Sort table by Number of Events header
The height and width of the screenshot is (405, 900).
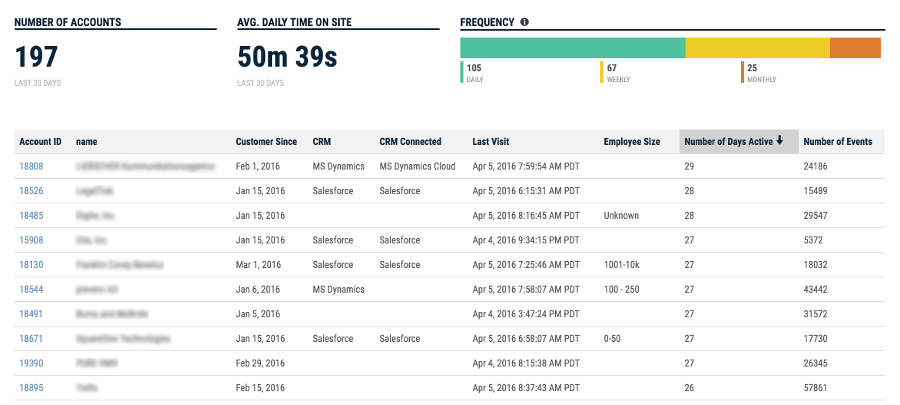[837, 142]
